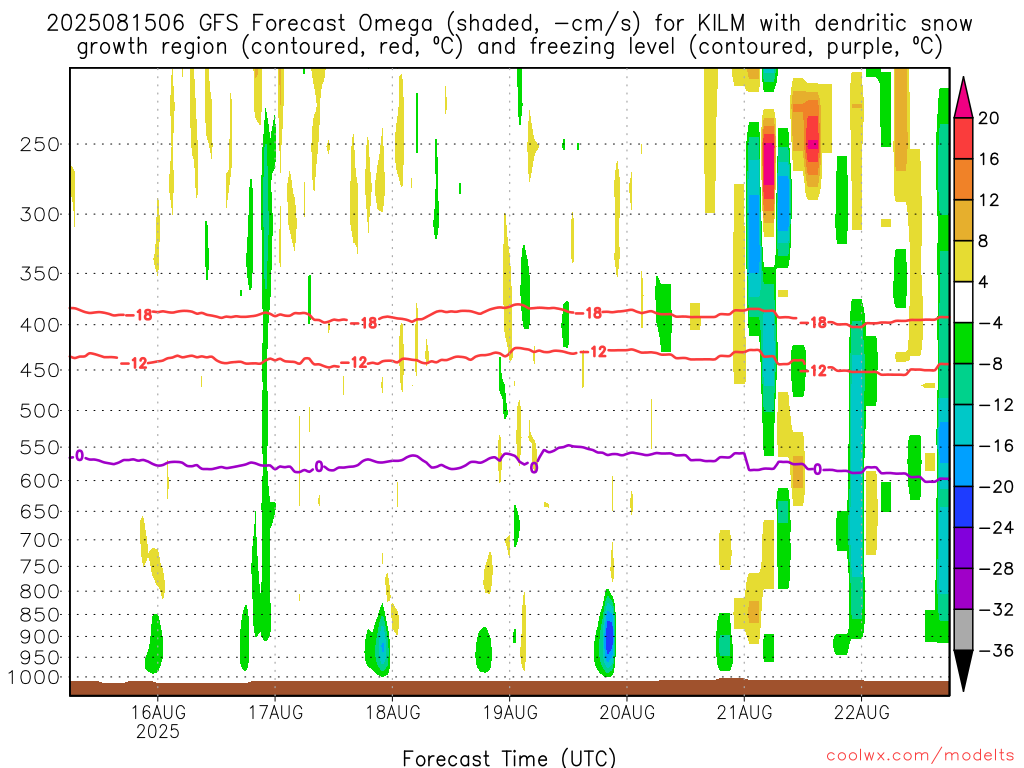
Task: Click the first -18 red contour label
Action: (x=138, y=315)
